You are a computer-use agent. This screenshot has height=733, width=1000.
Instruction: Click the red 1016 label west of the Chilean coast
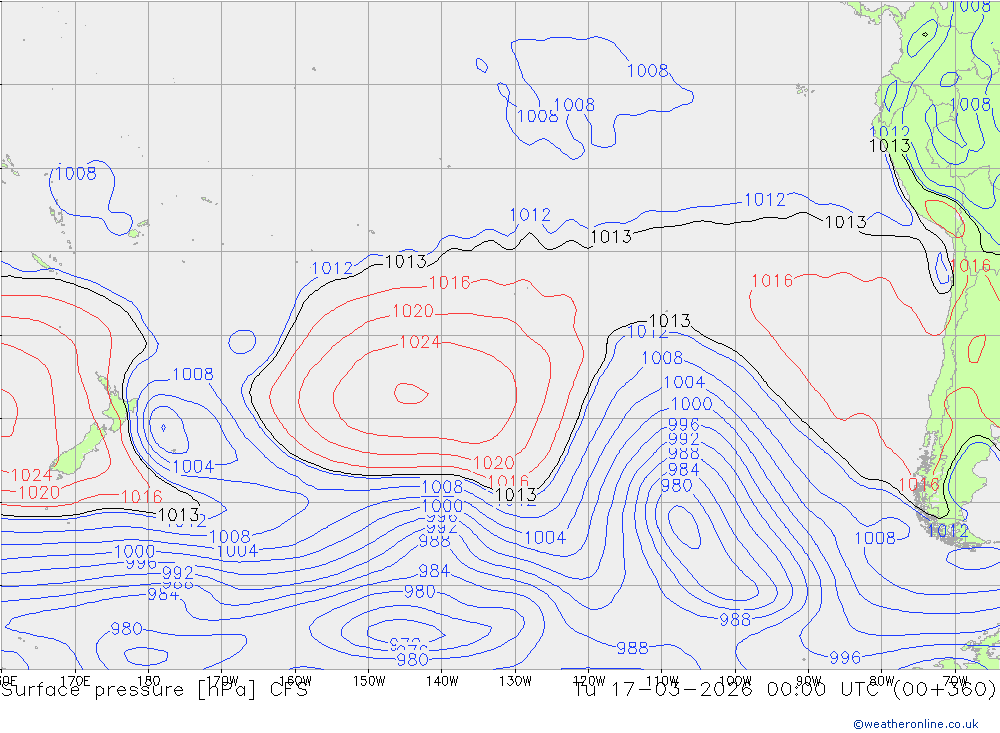pos(772,280)
